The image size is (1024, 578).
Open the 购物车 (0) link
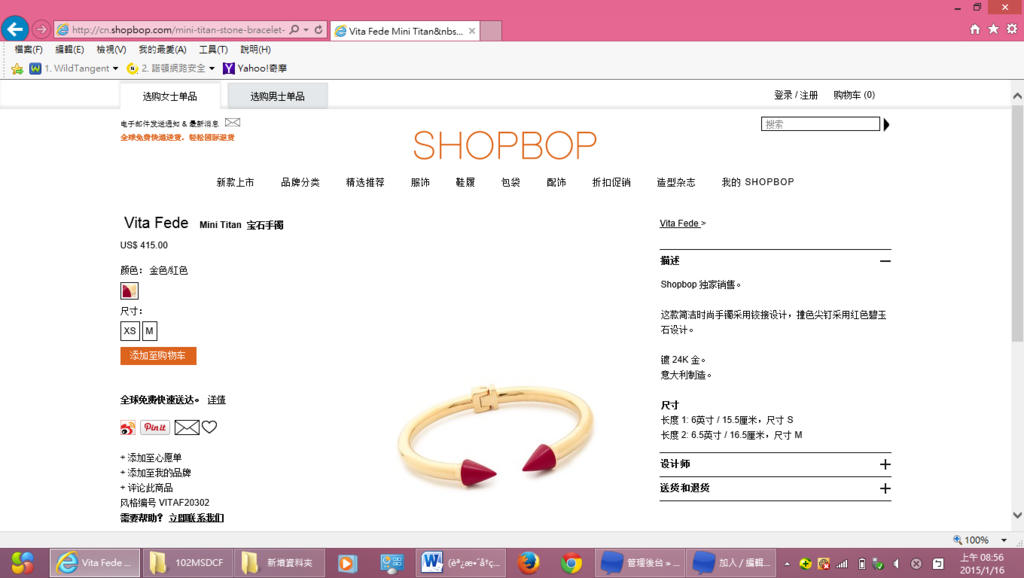click(x=854, y=95)
